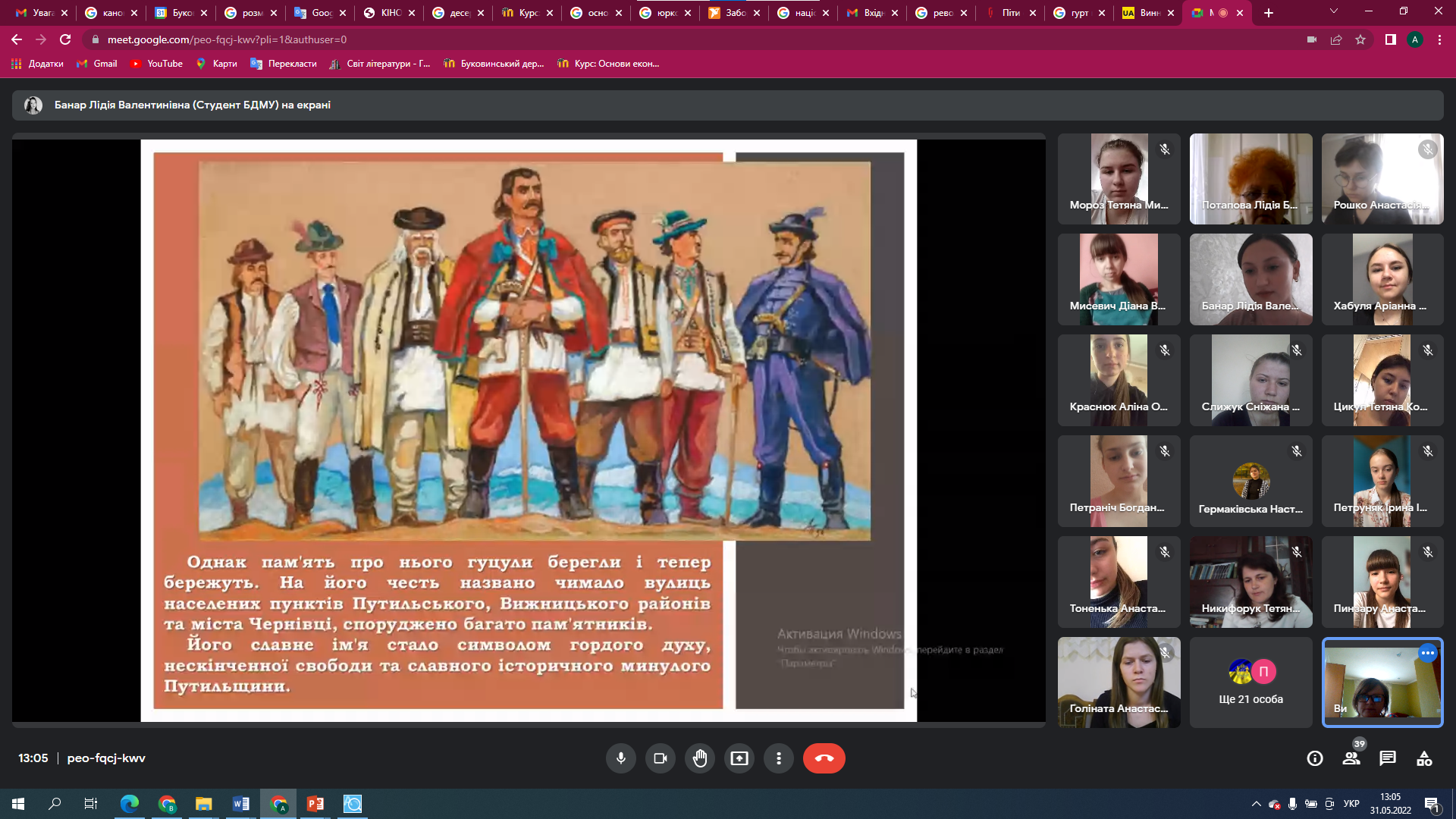The height and width of the screenshot is (819, 1456).
Task: Click the presenter name bar at top
Action: point(727,105)
